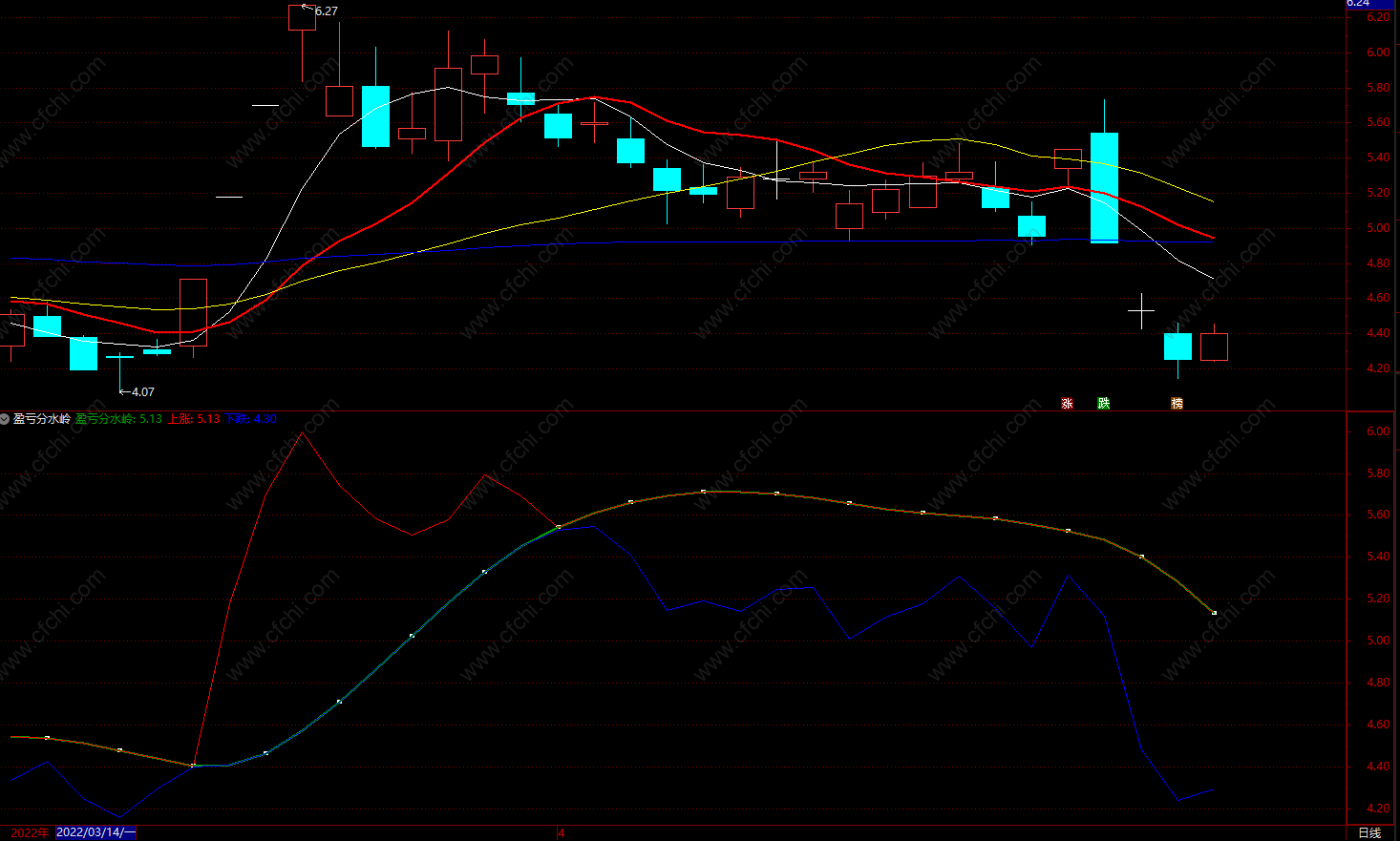Click the month marker 4 on the time axis
1400x841 pixels.
[562, 832]
